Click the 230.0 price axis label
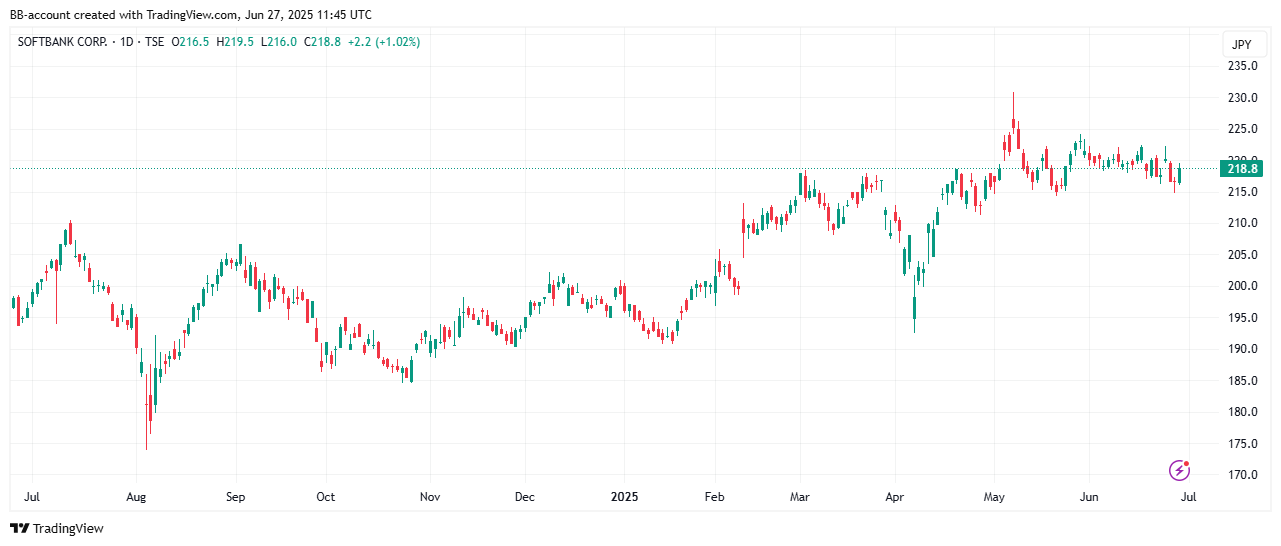 click(1242, 98)
